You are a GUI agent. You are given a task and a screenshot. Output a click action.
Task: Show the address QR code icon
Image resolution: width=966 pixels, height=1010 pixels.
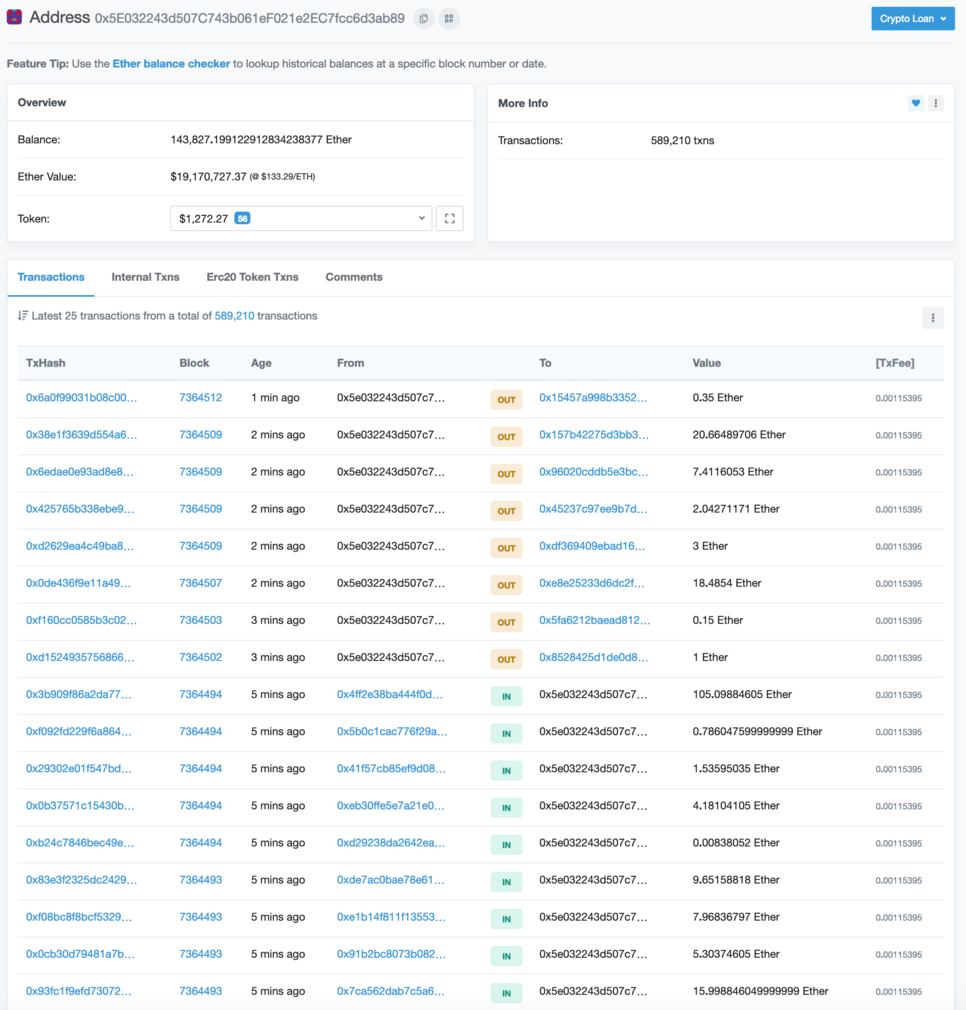pos(449,19)
